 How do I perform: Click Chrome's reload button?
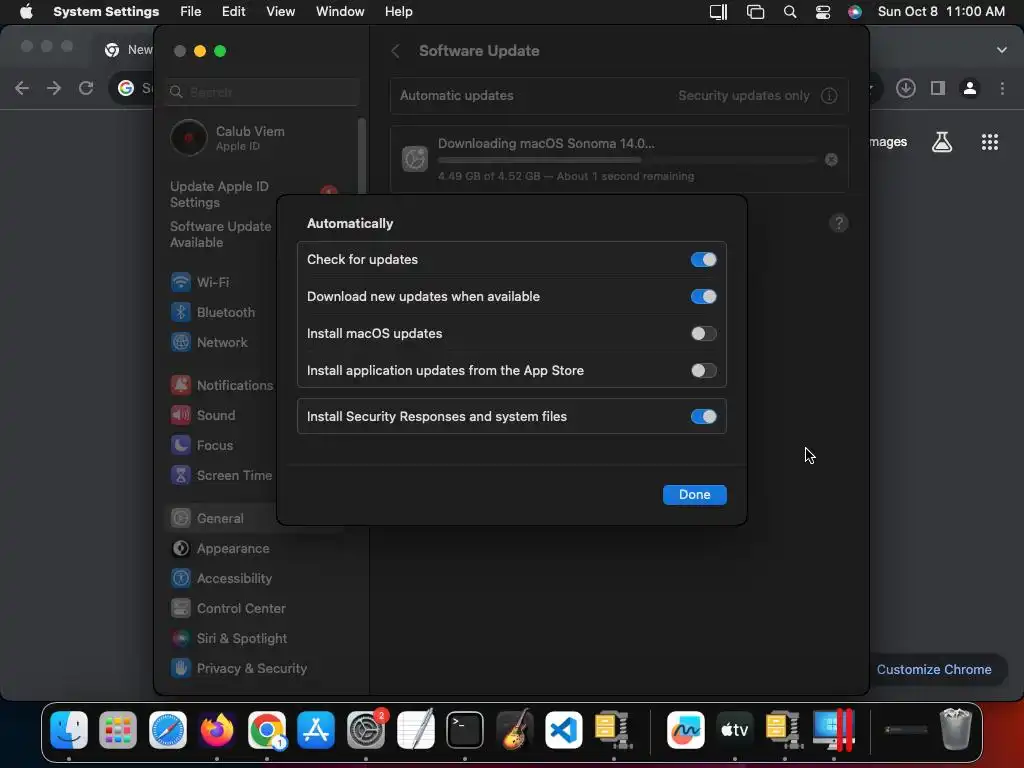point(86,88)
